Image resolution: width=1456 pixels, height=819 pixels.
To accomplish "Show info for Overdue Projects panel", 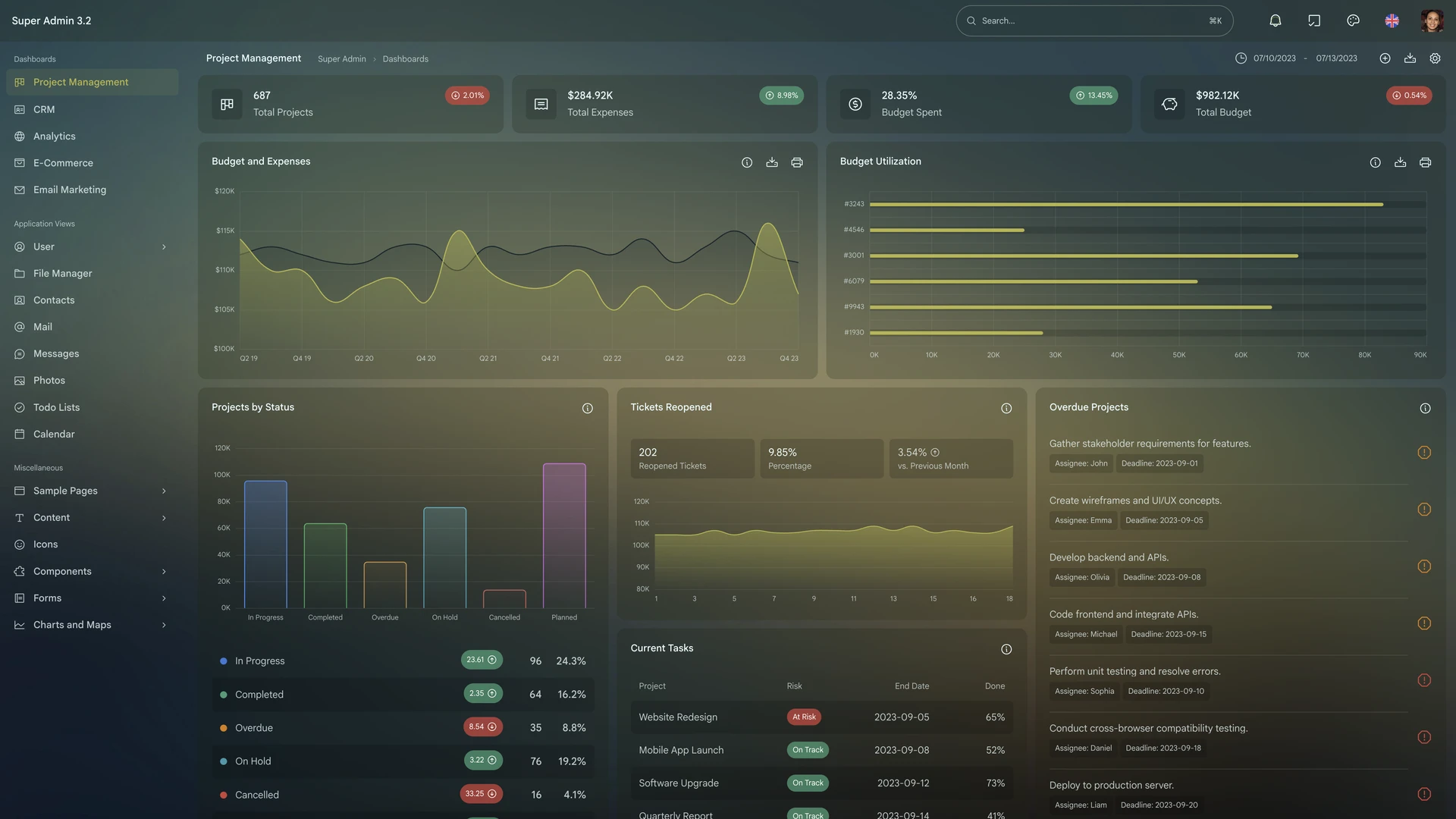I will click(x=1425, y=408).
